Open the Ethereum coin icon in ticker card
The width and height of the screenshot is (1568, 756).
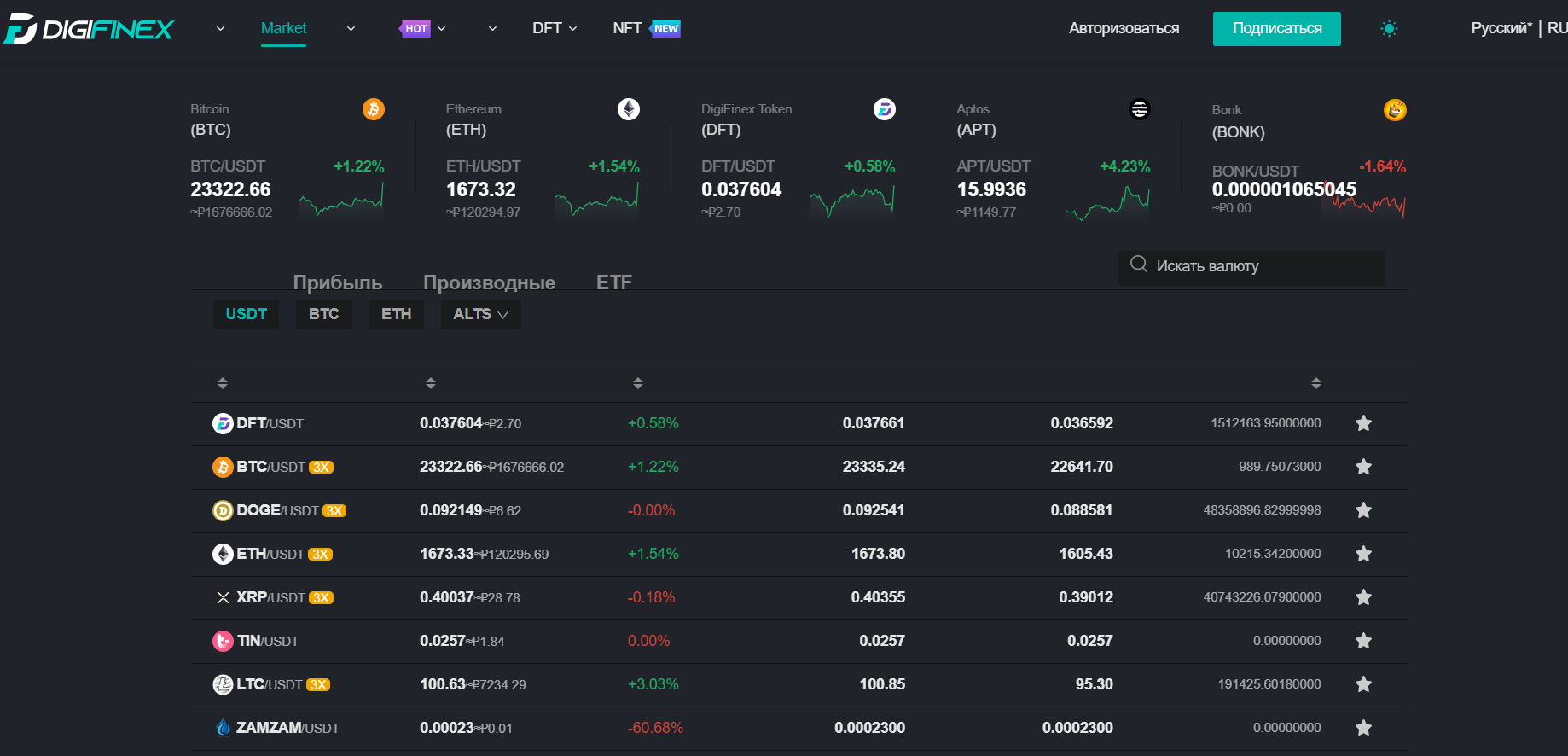(629, 109)
